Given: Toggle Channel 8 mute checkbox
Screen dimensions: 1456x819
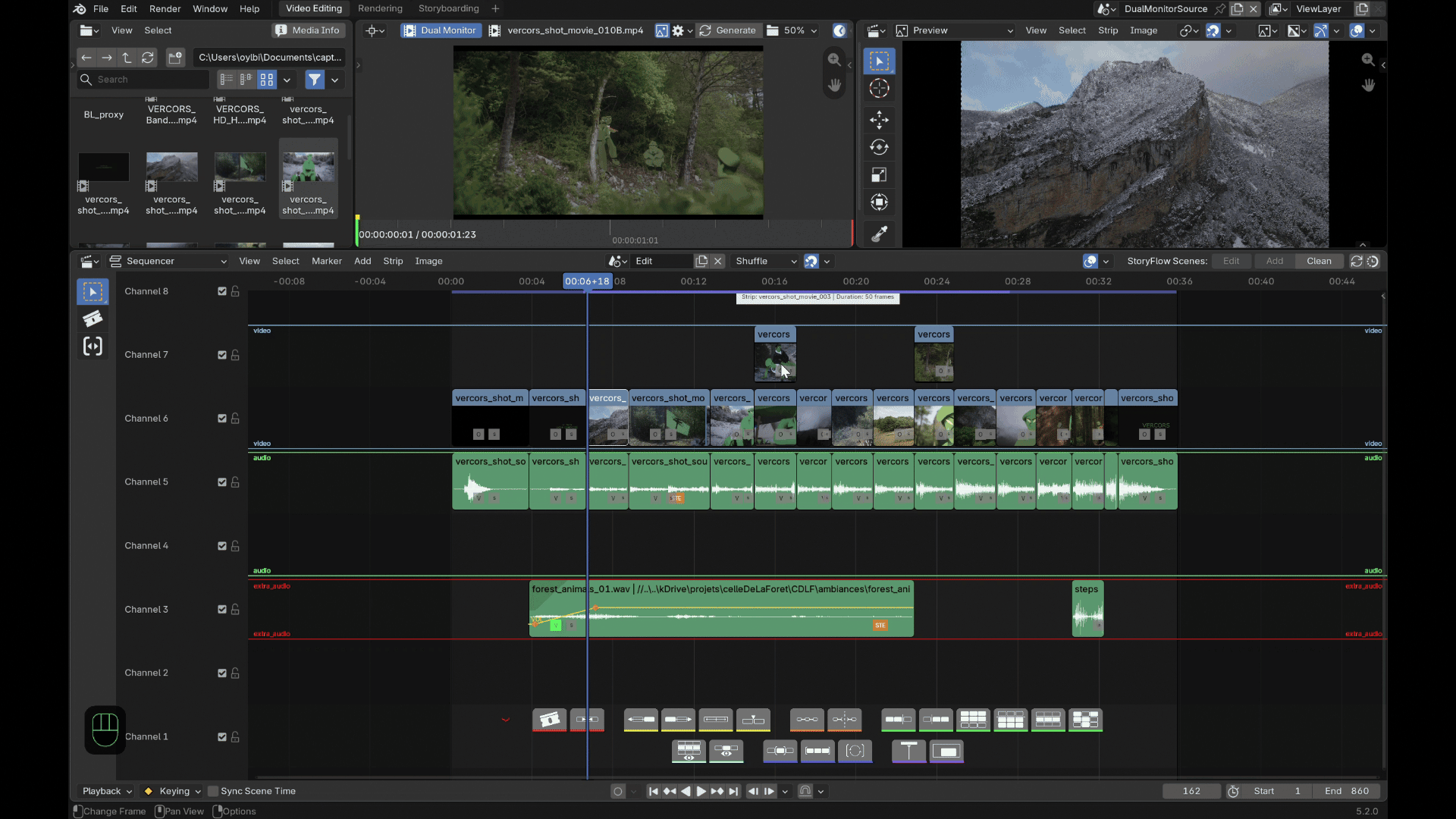Looking at the screenshot, I should (x=222, y=291).
